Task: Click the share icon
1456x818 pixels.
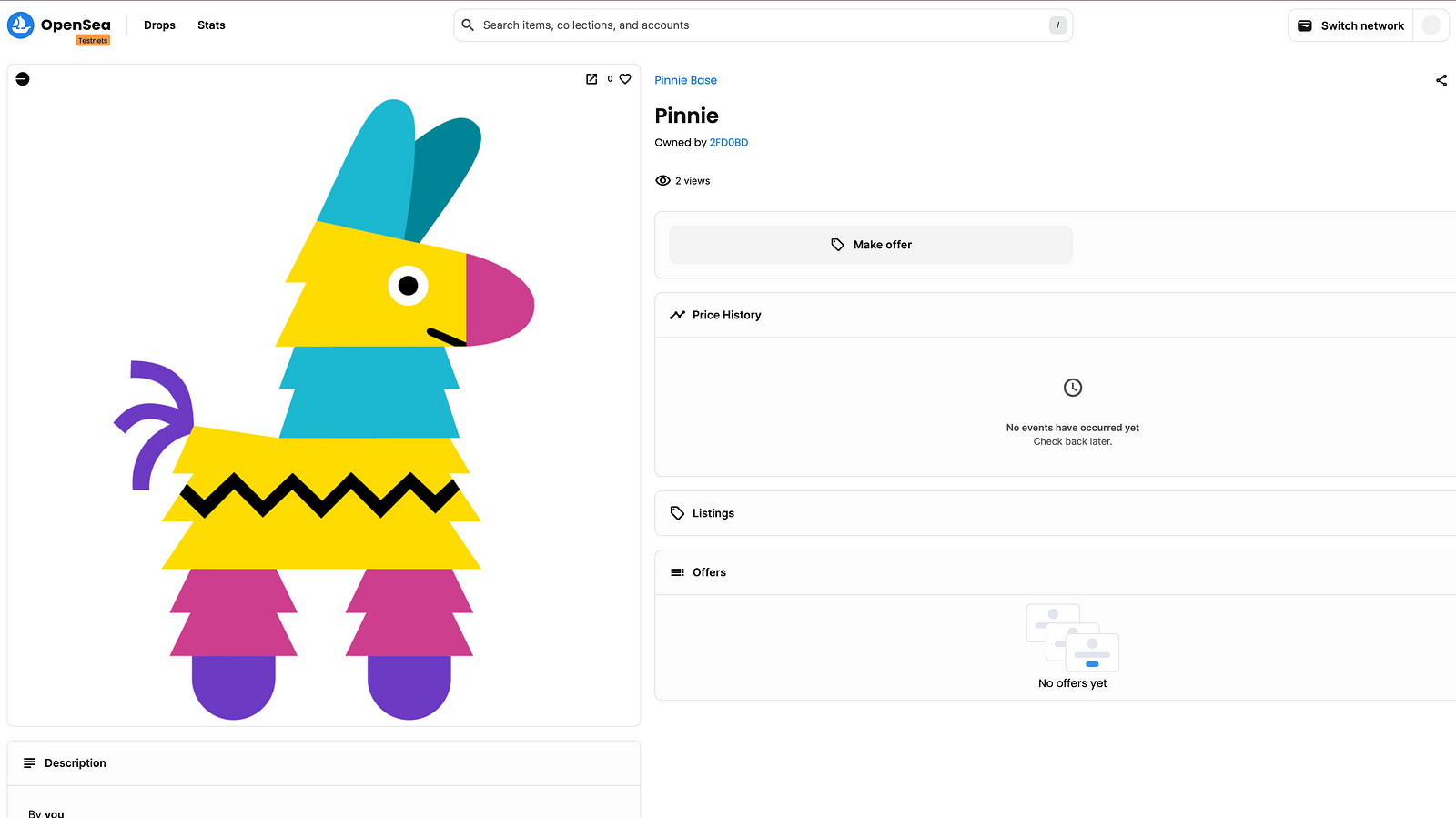Action: tap(1441, 80)
